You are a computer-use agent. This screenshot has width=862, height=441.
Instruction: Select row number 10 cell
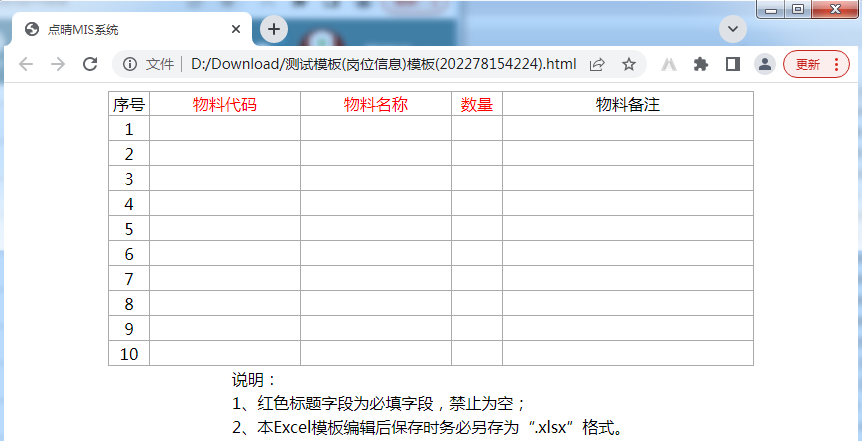point(129,354)
